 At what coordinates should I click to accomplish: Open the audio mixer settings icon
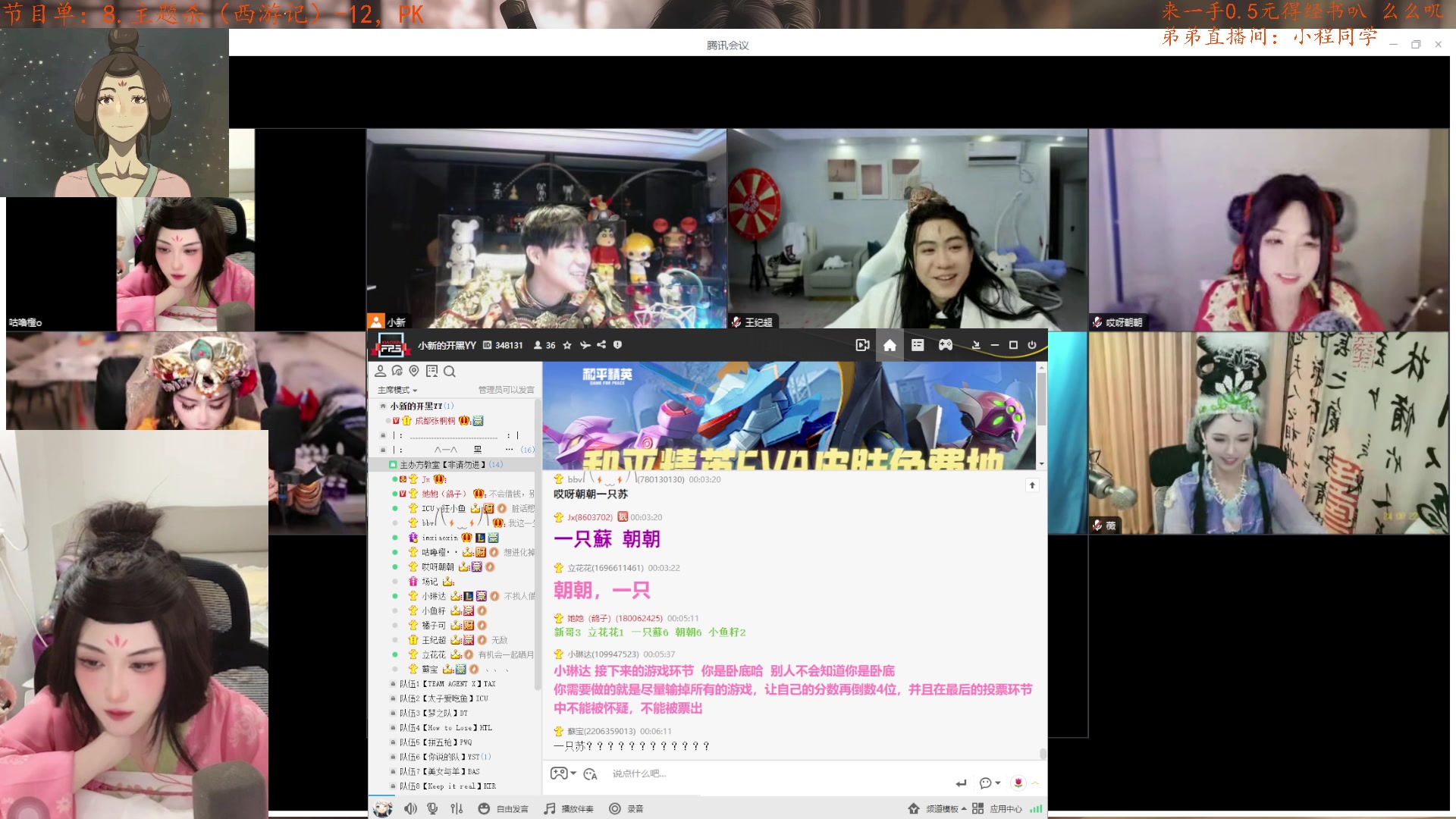tap(457, 808)
